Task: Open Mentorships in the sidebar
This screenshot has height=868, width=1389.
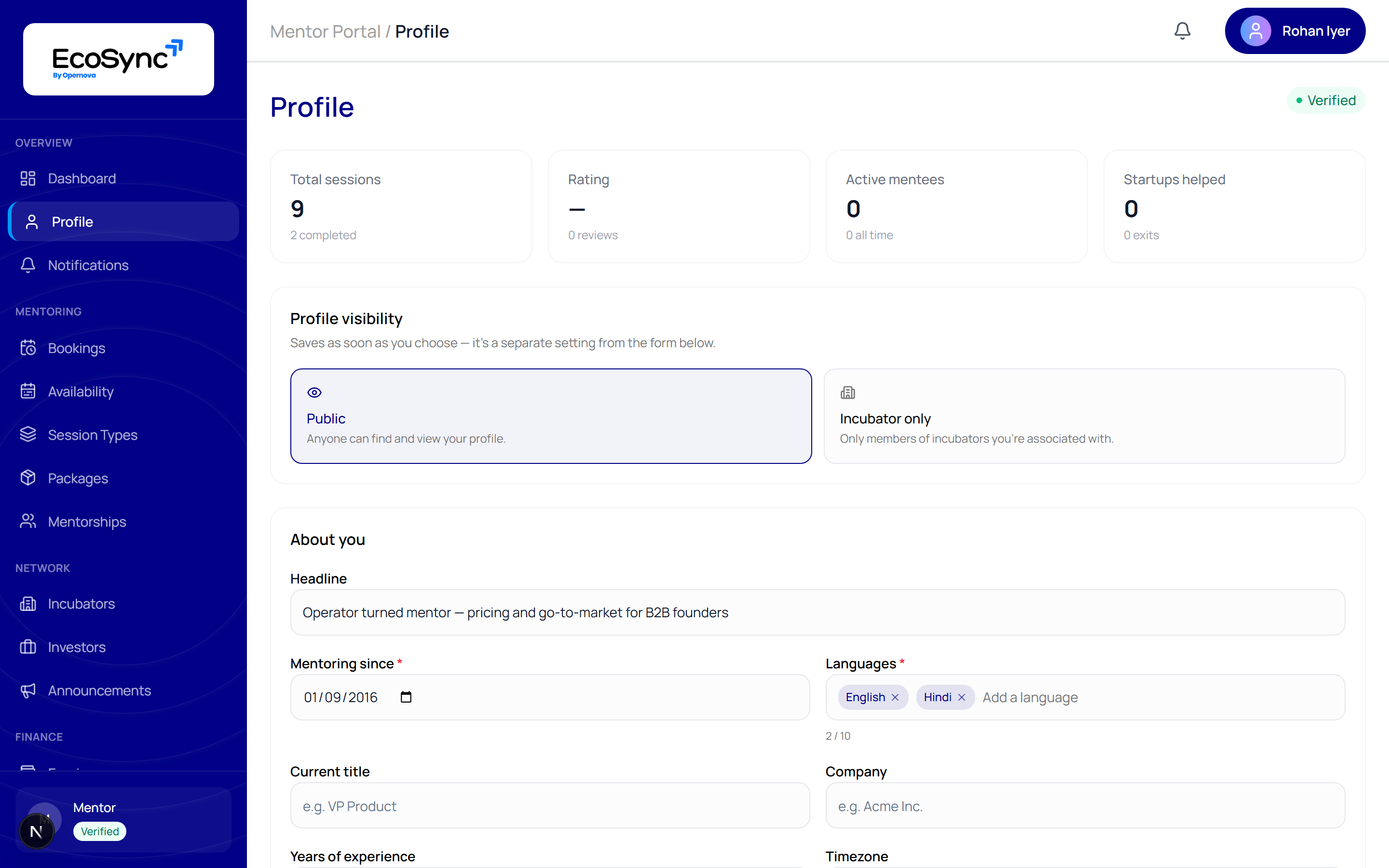Action: (123, 521)
